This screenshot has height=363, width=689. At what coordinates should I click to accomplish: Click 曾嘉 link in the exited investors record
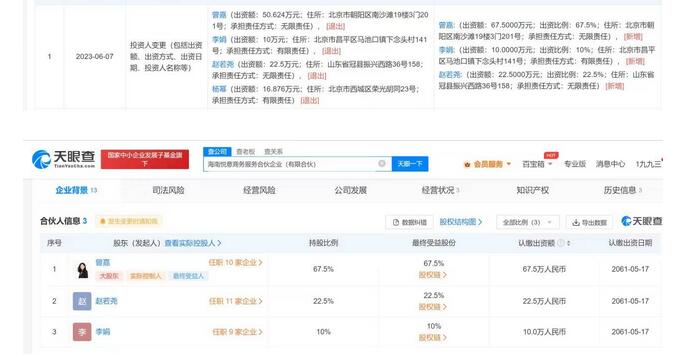coord(219,15)
